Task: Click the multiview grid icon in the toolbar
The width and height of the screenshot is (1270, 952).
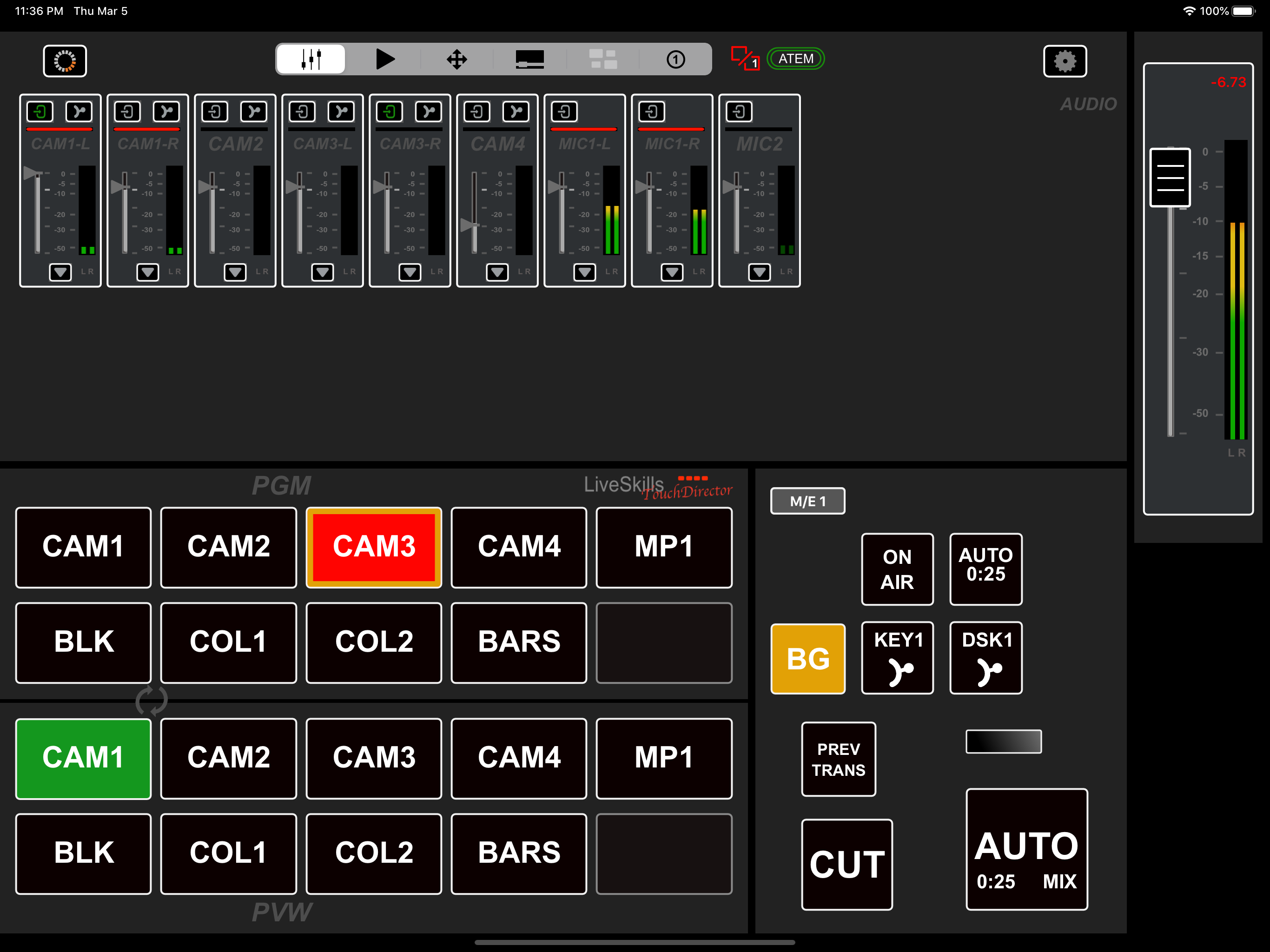Action: coord(603,59)
